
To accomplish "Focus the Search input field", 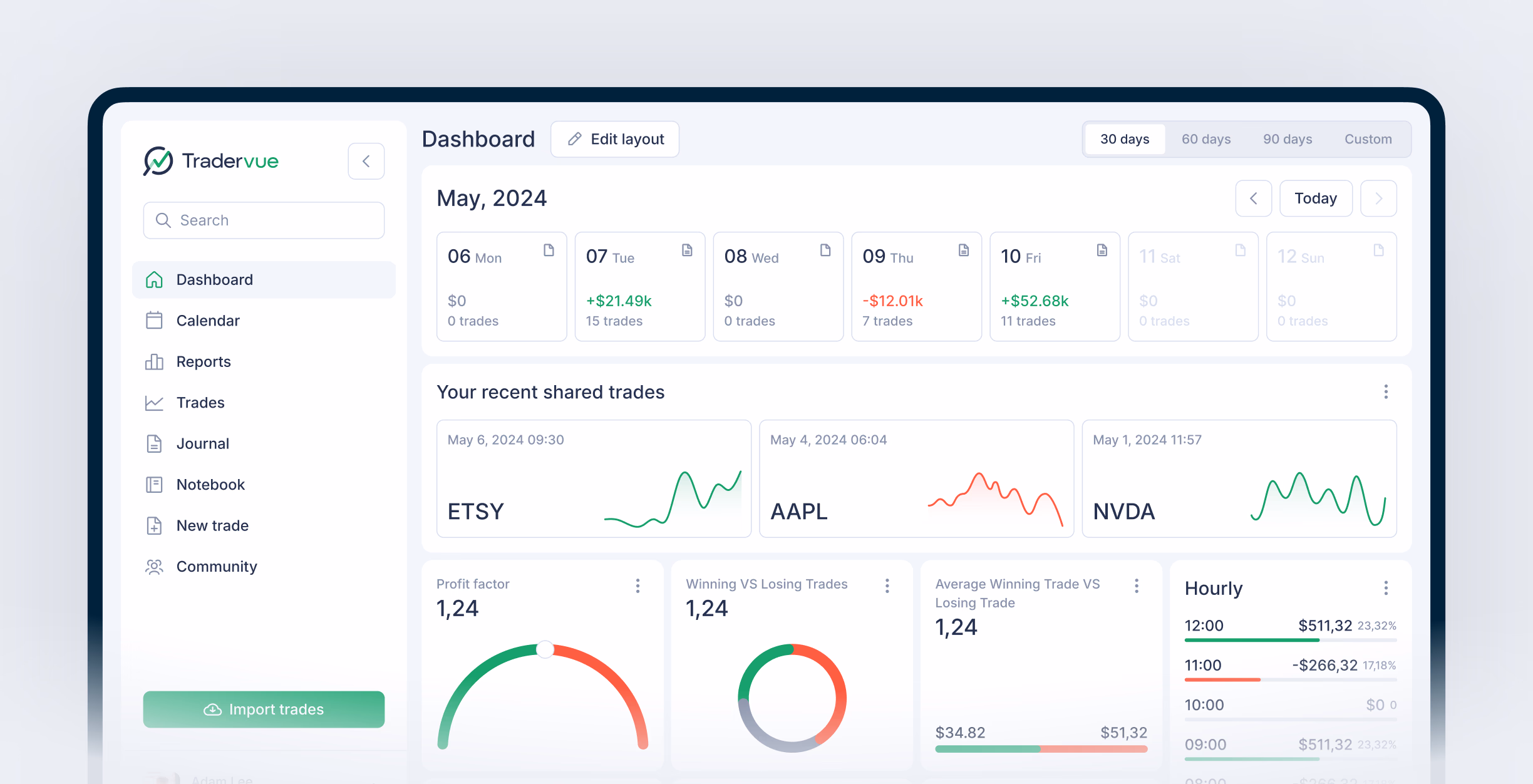I will pyautogui.click(x=264, y=220).
